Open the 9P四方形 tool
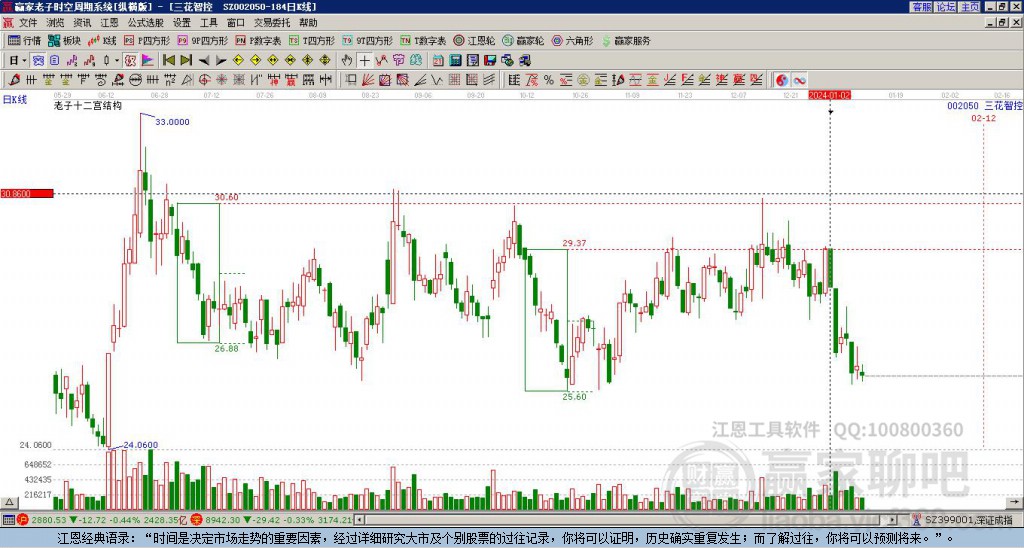Screen dimensions: 1024x548 tap(203, 40)
